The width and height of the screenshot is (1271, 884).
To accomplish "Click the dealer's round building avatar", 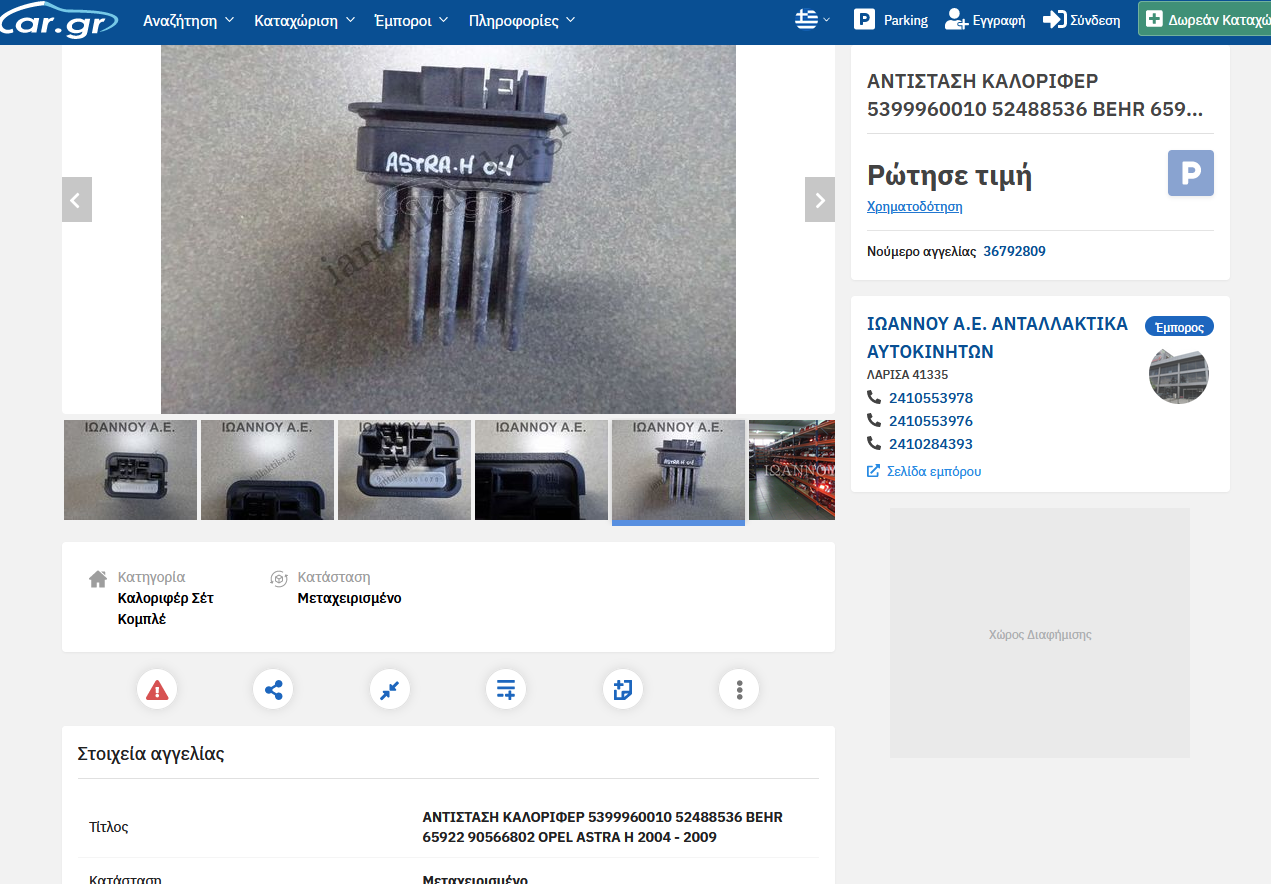I will (1179, 375).
